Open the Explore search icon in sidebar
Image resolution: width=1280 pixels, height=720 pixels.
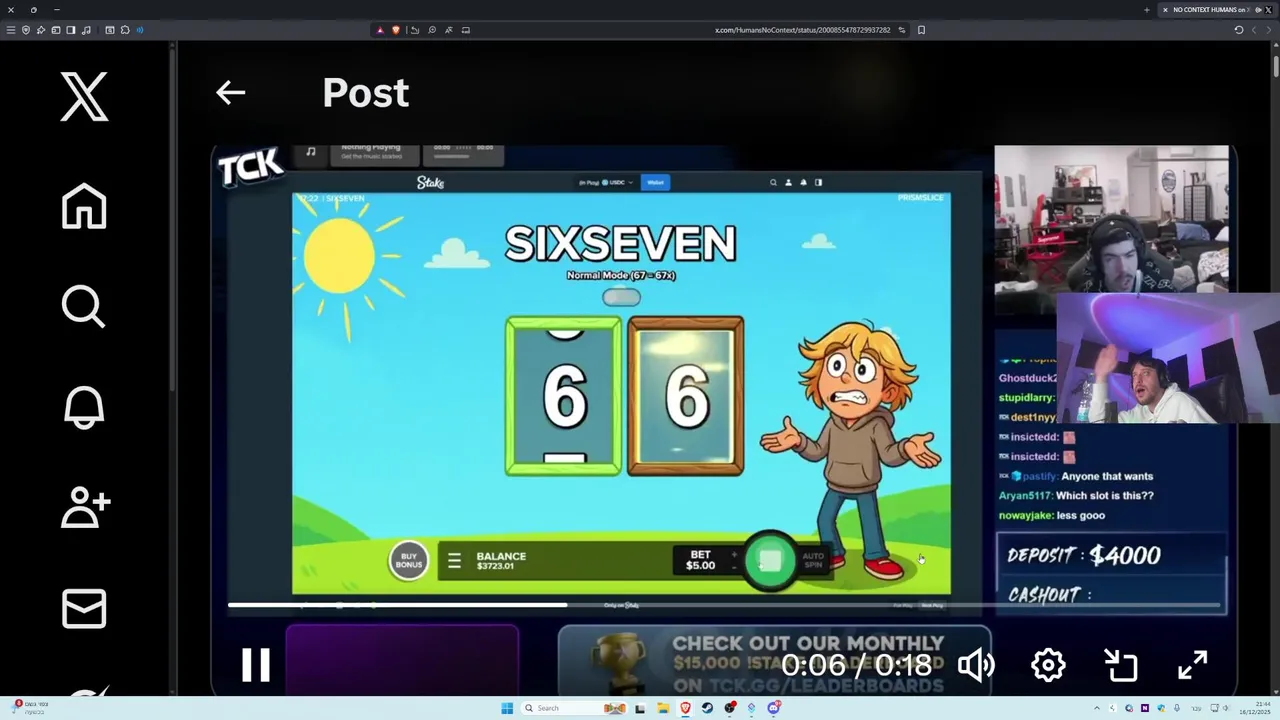point(84,307)
